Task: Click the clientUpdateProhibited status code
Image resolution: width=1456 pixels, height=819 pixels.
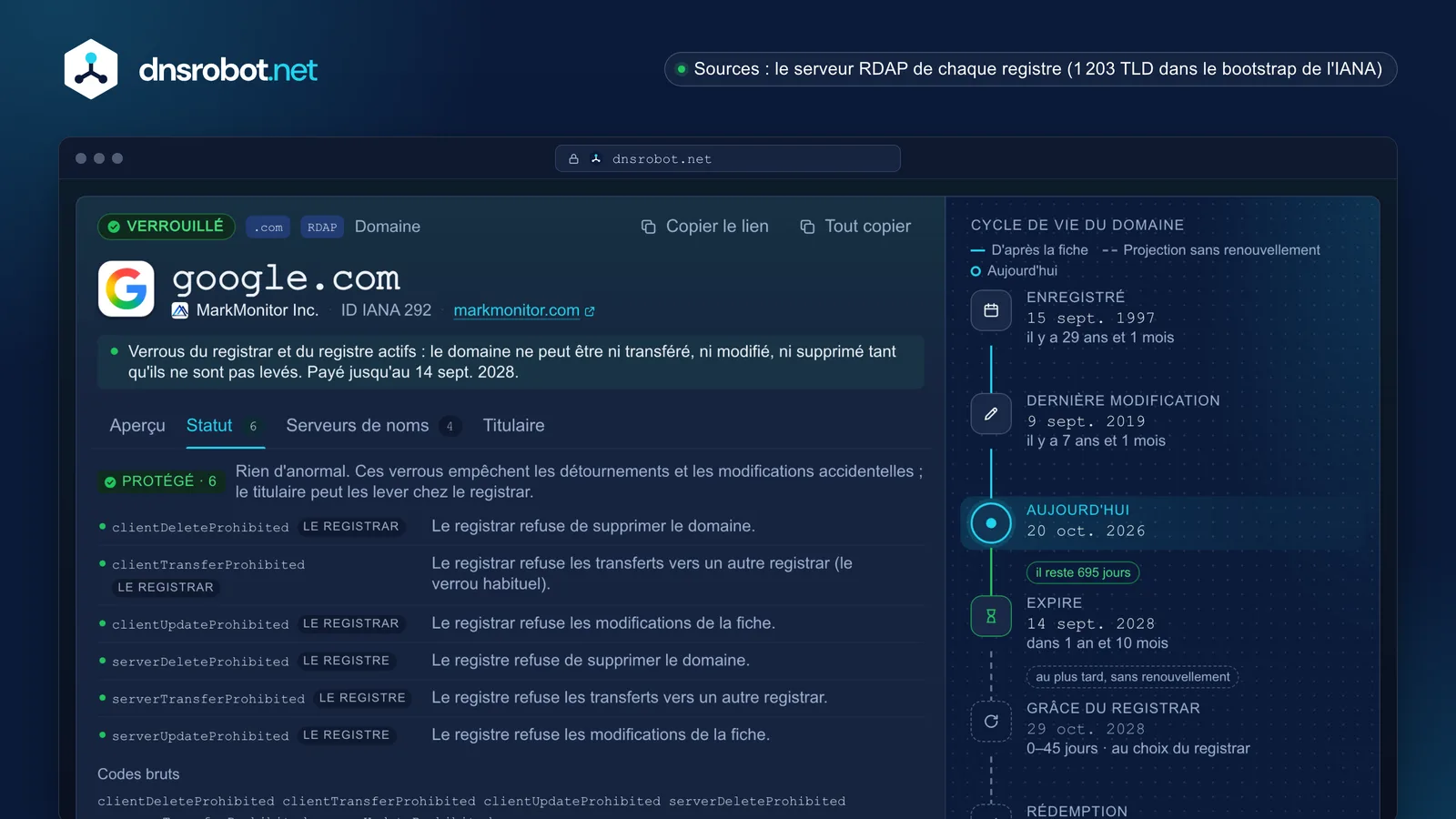Action: point(200,625)
